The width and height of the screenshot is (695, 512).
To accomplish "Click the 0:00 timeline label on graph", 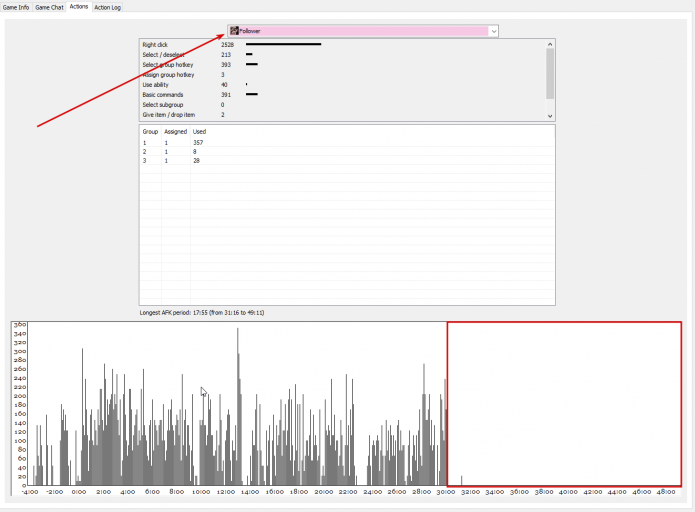I will tap(79, 492).
